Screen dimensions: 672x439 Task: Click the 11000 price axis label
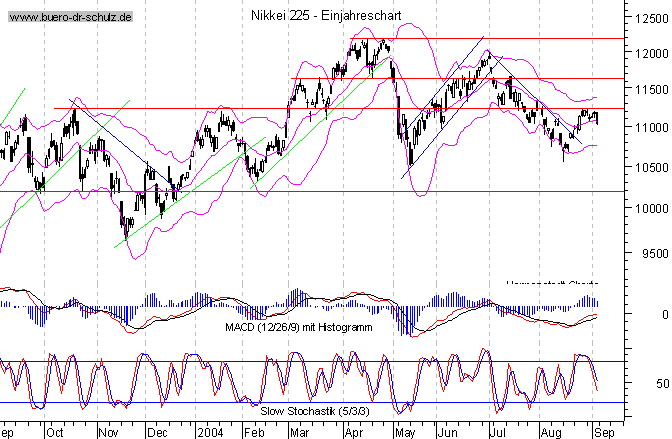pyautogui.click(x=645, y=128)
